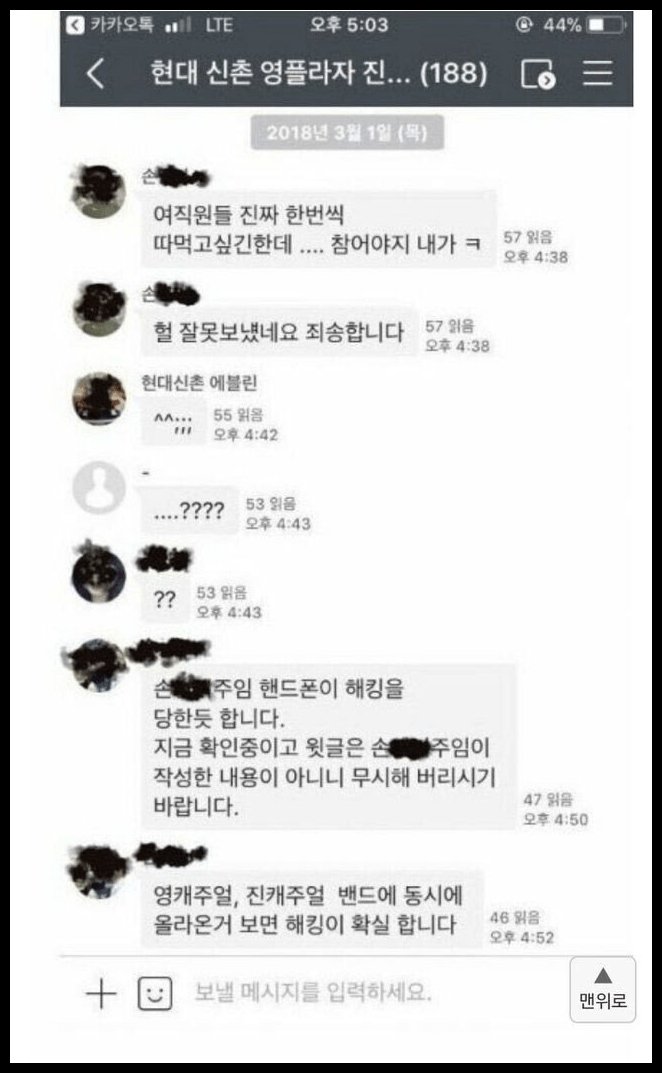The image size is (662, 1073).
Task: Open the avatar beside the ?? message
Action: (x=99, y=575)
